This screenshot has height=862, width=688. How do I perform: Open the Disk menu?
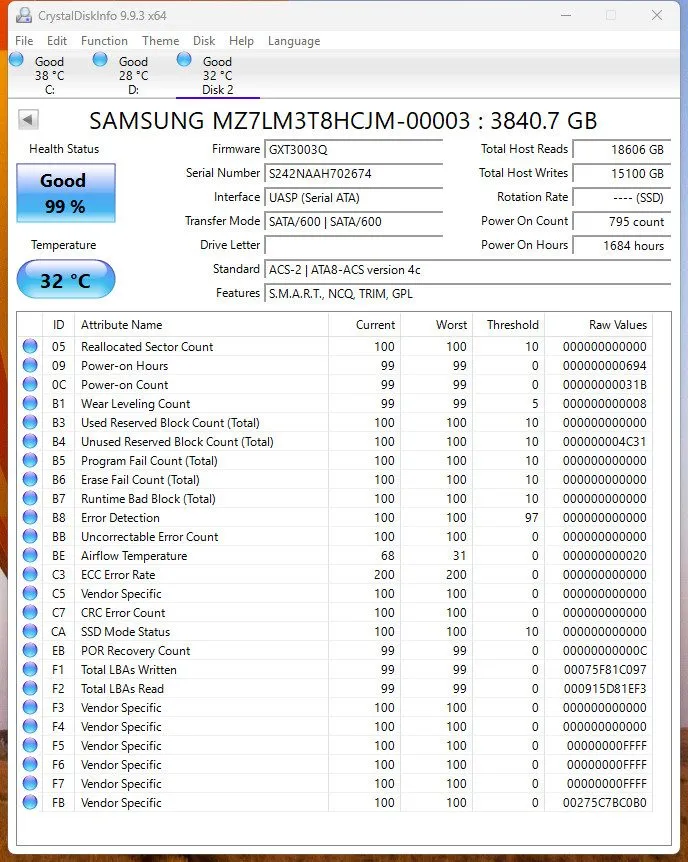(x=204, y=41)
